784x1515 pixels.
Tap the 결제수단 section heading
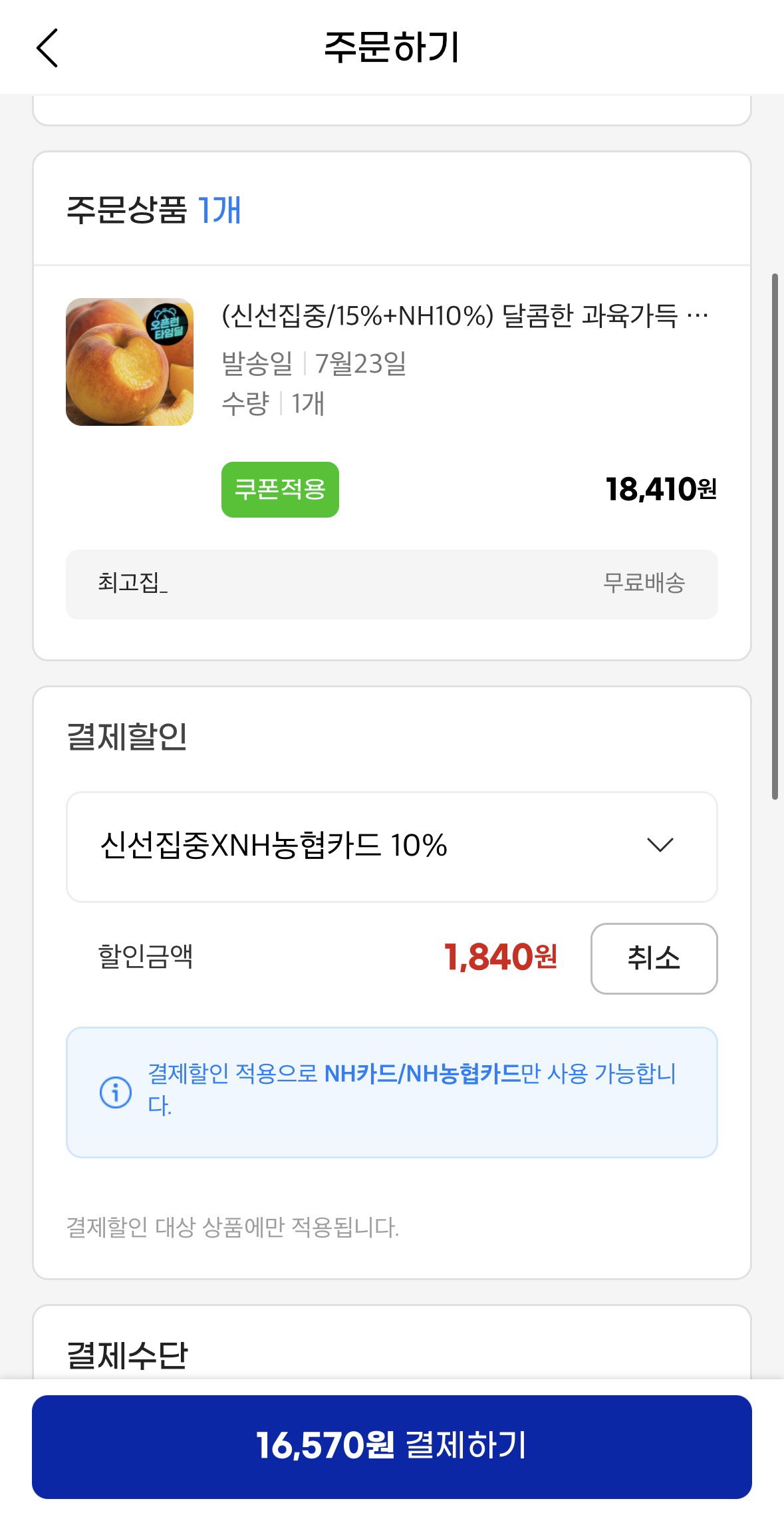[128, 1355]
